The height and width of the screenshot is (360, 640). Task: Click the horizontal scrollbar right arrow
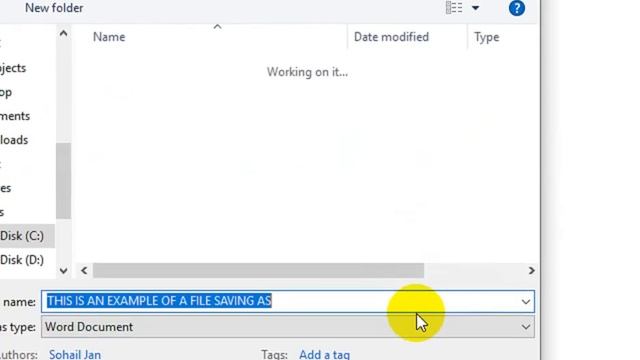pos(531,271)
